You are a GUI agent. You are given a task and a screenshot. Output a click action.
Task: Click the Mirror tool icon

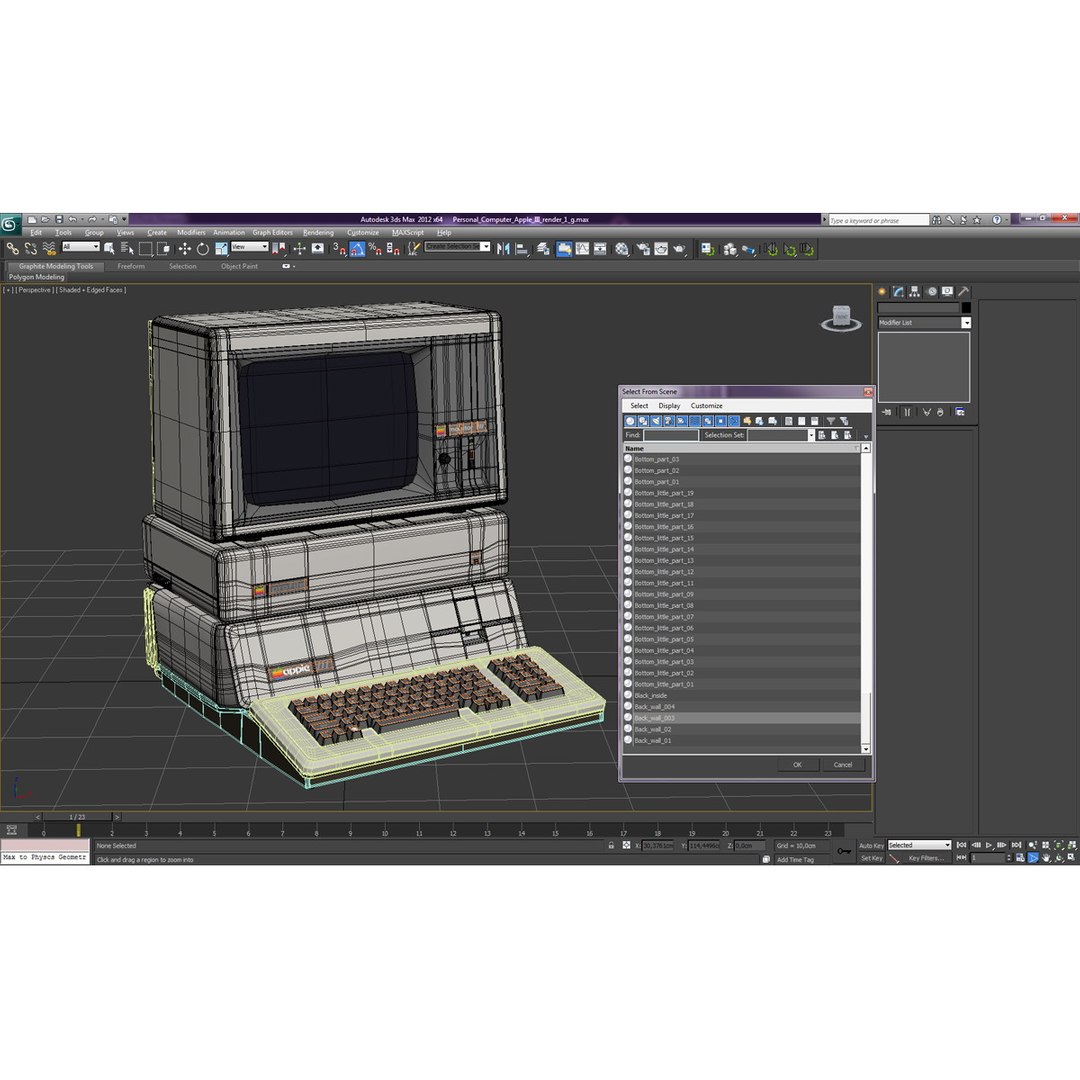(x=503, y=249)
